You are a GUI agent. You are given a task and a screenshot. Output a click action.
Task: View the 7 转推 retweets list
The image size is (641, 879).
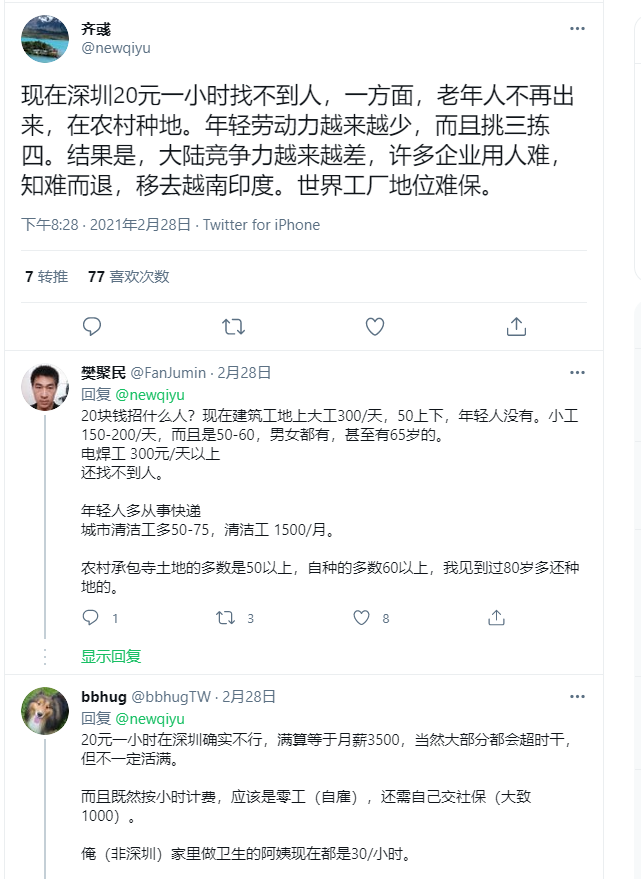click(x=47, y=276)
